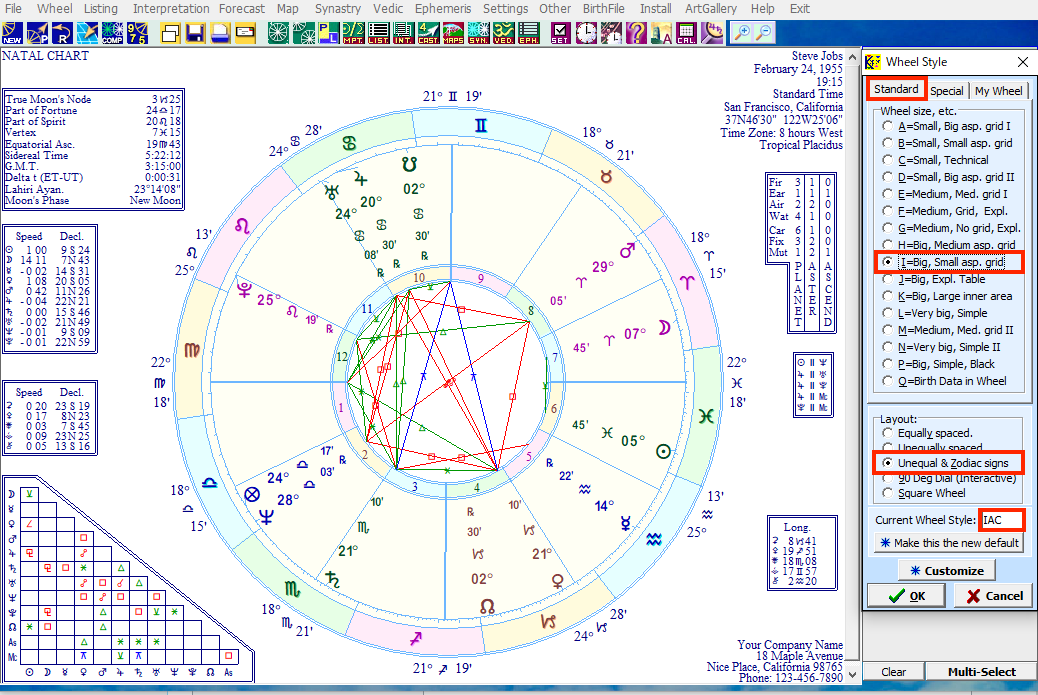The image size is (1038, 695).
Task: Select wheel size B=Small, Small asp. grid
Action: tap(947, 143)
